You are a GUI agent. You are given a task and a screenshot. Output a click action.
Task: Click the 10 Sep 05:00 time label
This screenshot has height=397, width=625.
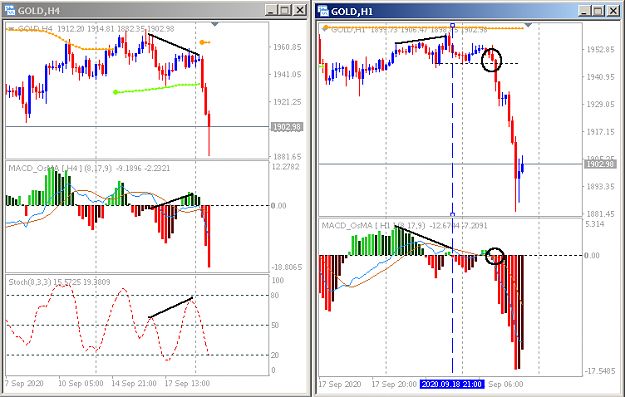click(81, 383)
